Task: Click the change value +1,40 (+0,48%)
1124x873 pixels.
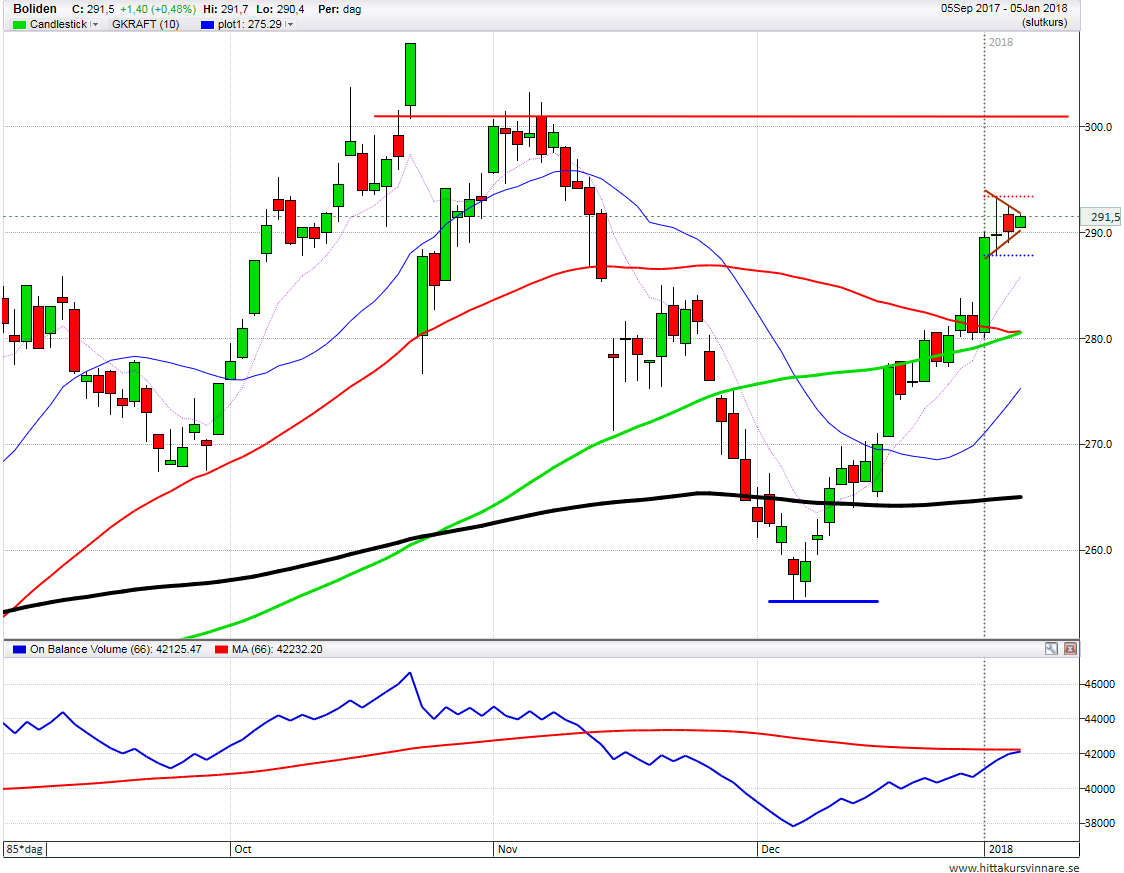Action: pos(158,9)
